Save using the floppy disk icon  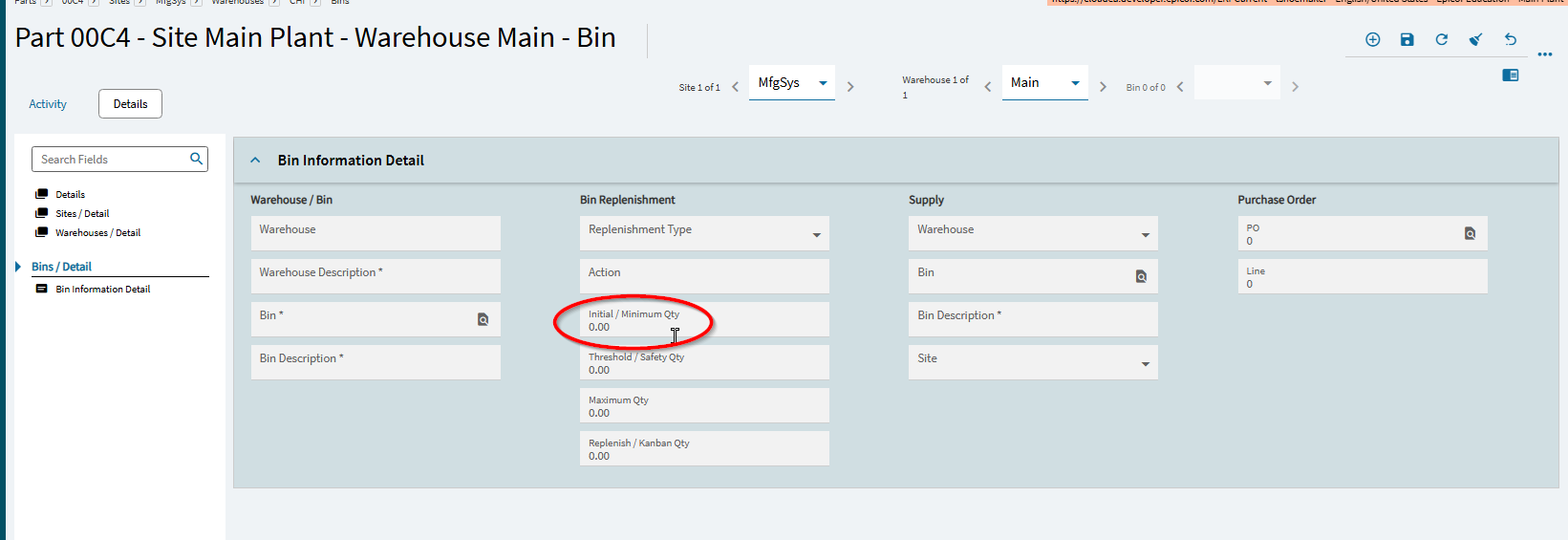tap(1407, 39)
